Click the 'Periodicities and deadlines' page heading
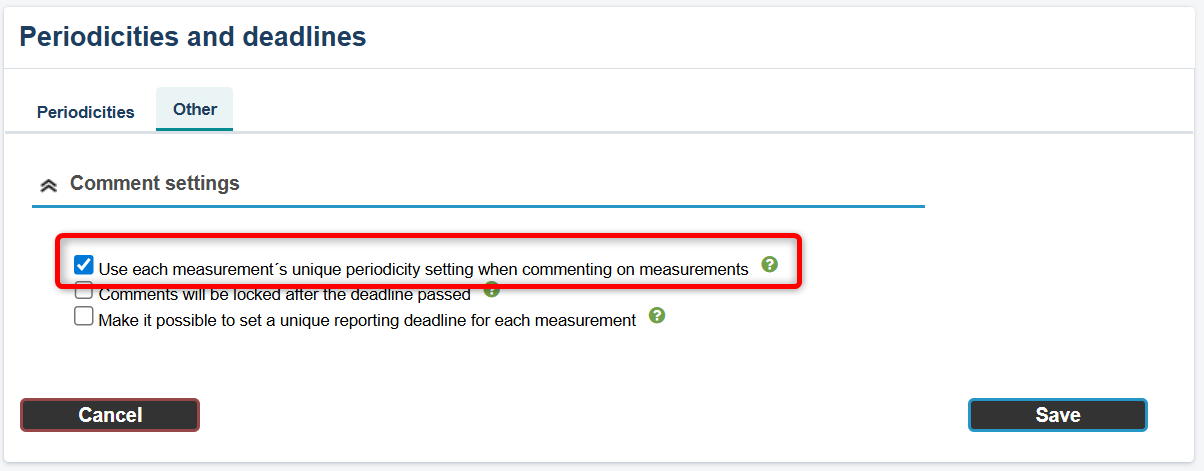This screenshot has height=471, width=1204. [193, 38]
